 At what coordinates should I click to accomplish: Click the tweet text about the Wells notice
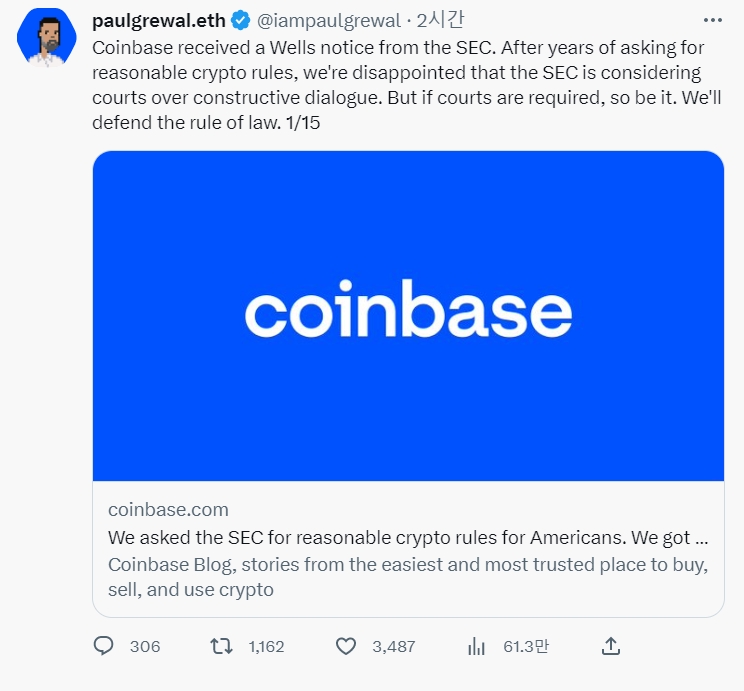[x=407, y=85]
